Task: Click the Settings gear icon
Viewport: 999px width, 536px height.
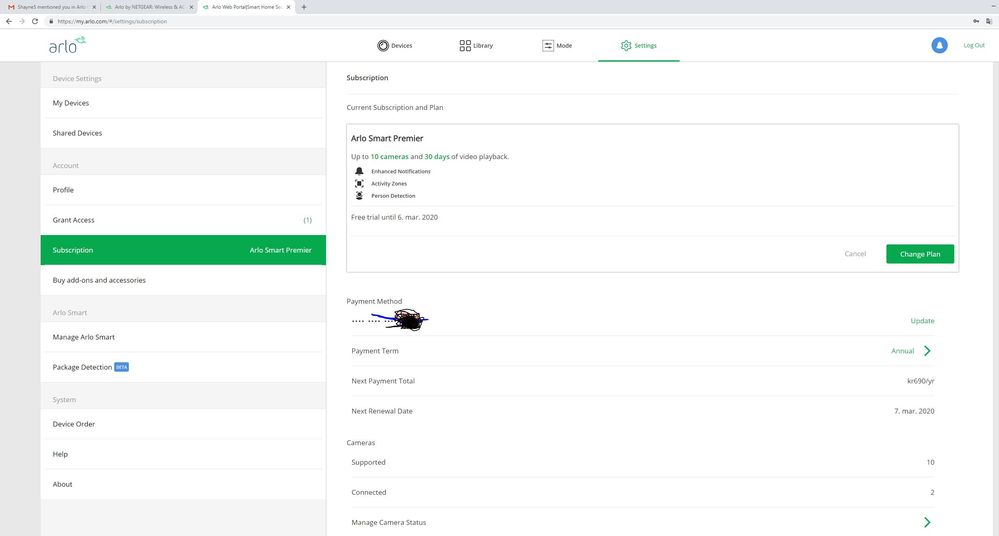Action: tap(626, 45)
